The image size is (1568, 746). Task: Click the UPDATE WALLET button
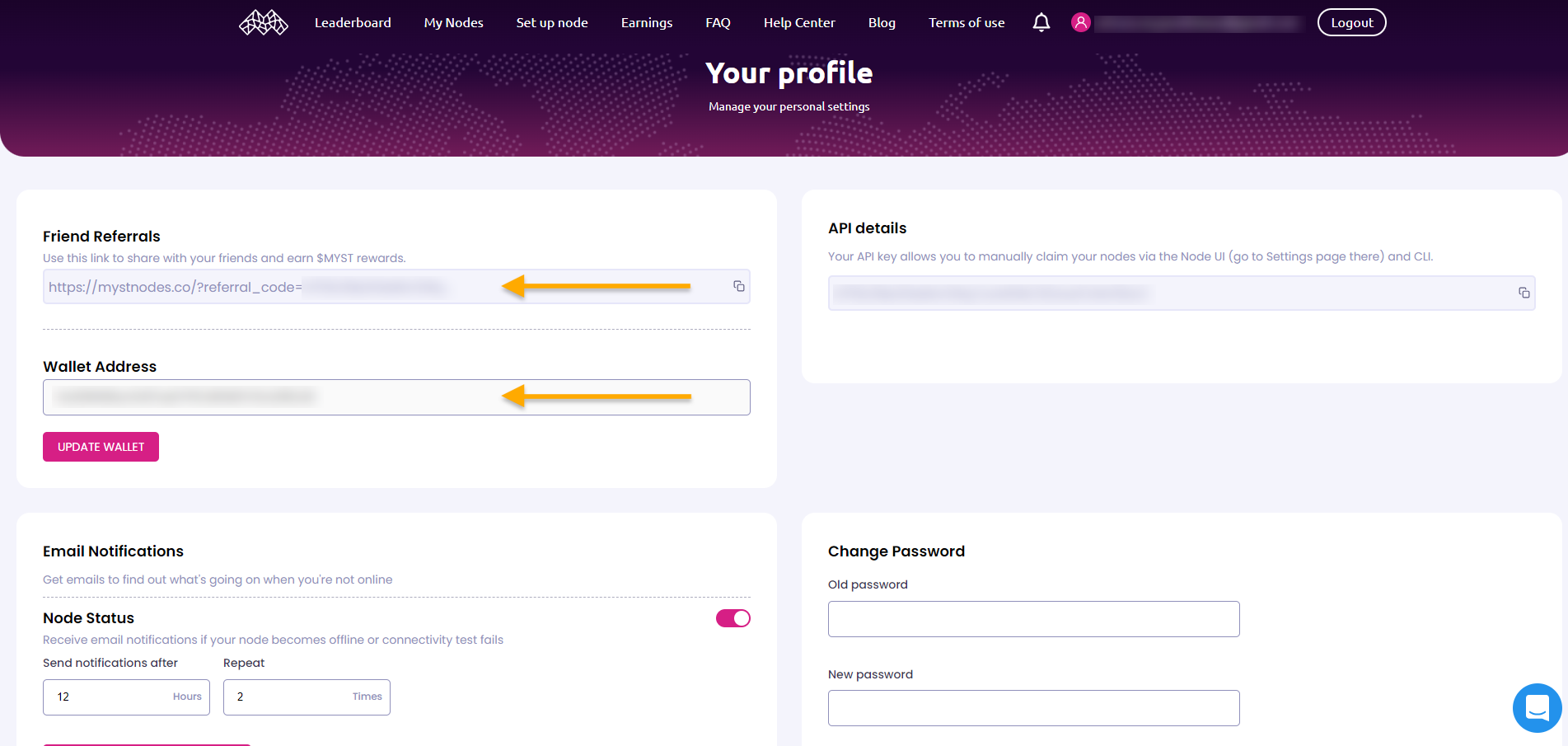pyautogui.click(x=101, y=447)
